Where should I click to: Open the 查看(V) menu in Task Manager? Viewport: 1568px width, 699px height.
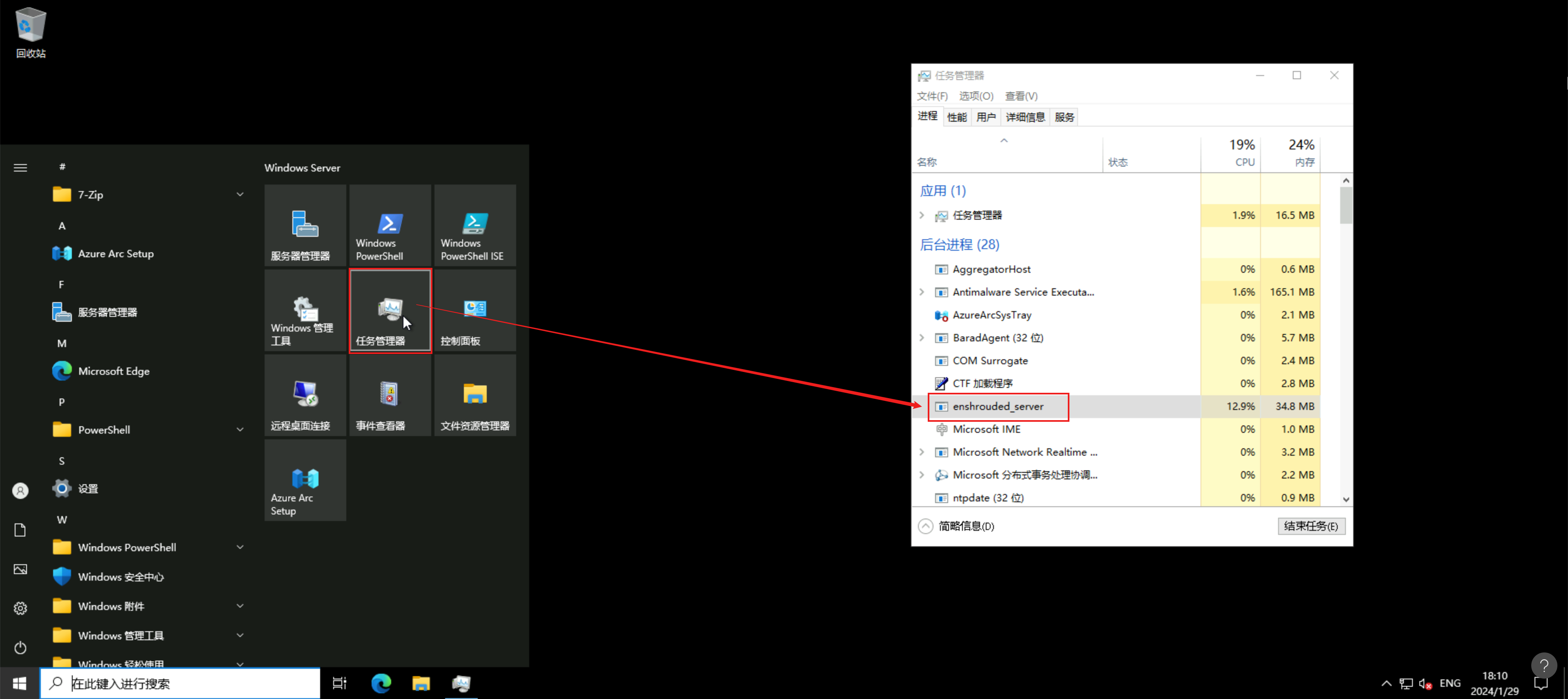point(1021,96)
